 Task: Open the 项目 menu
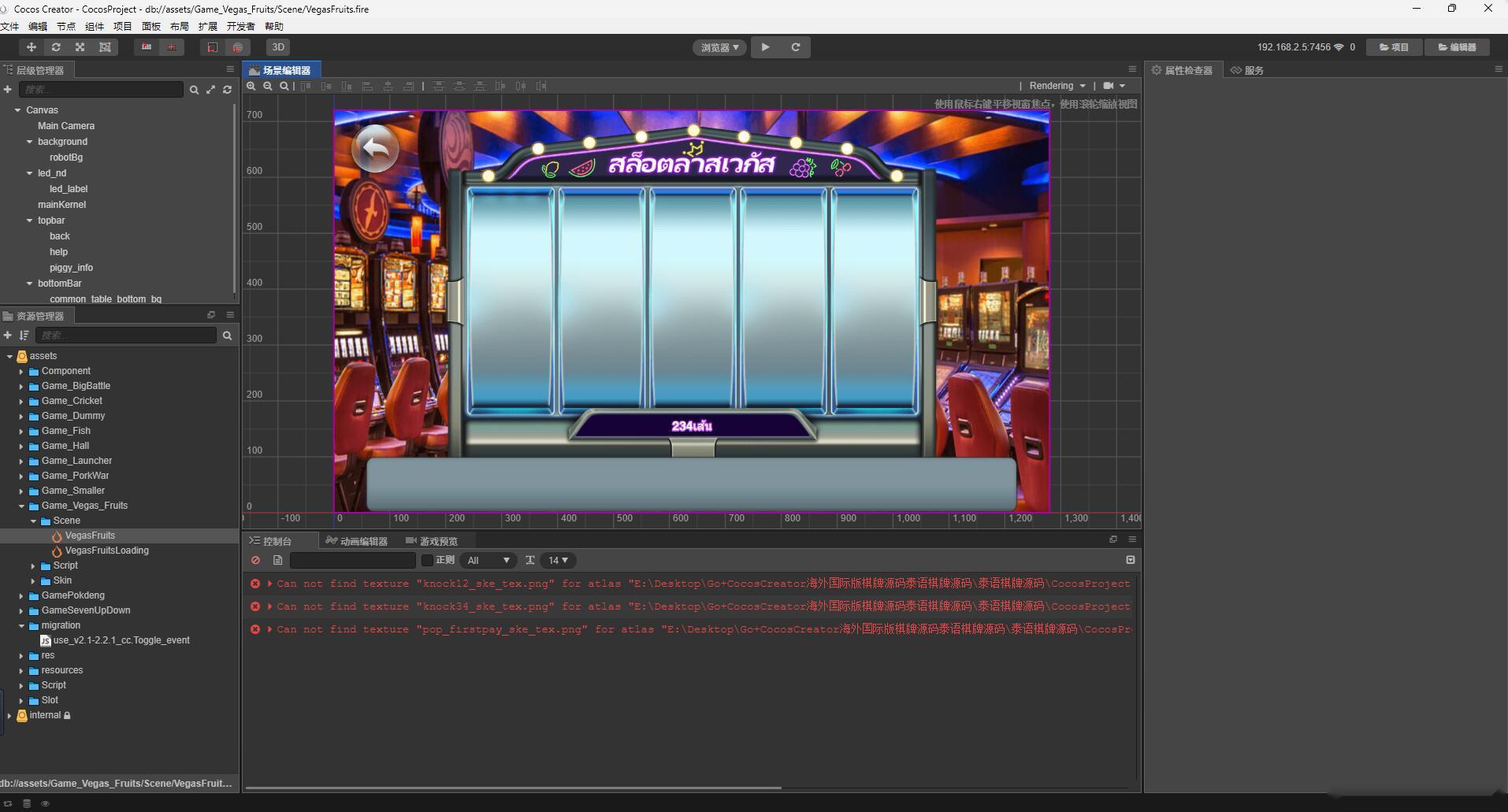pos(122,26)
